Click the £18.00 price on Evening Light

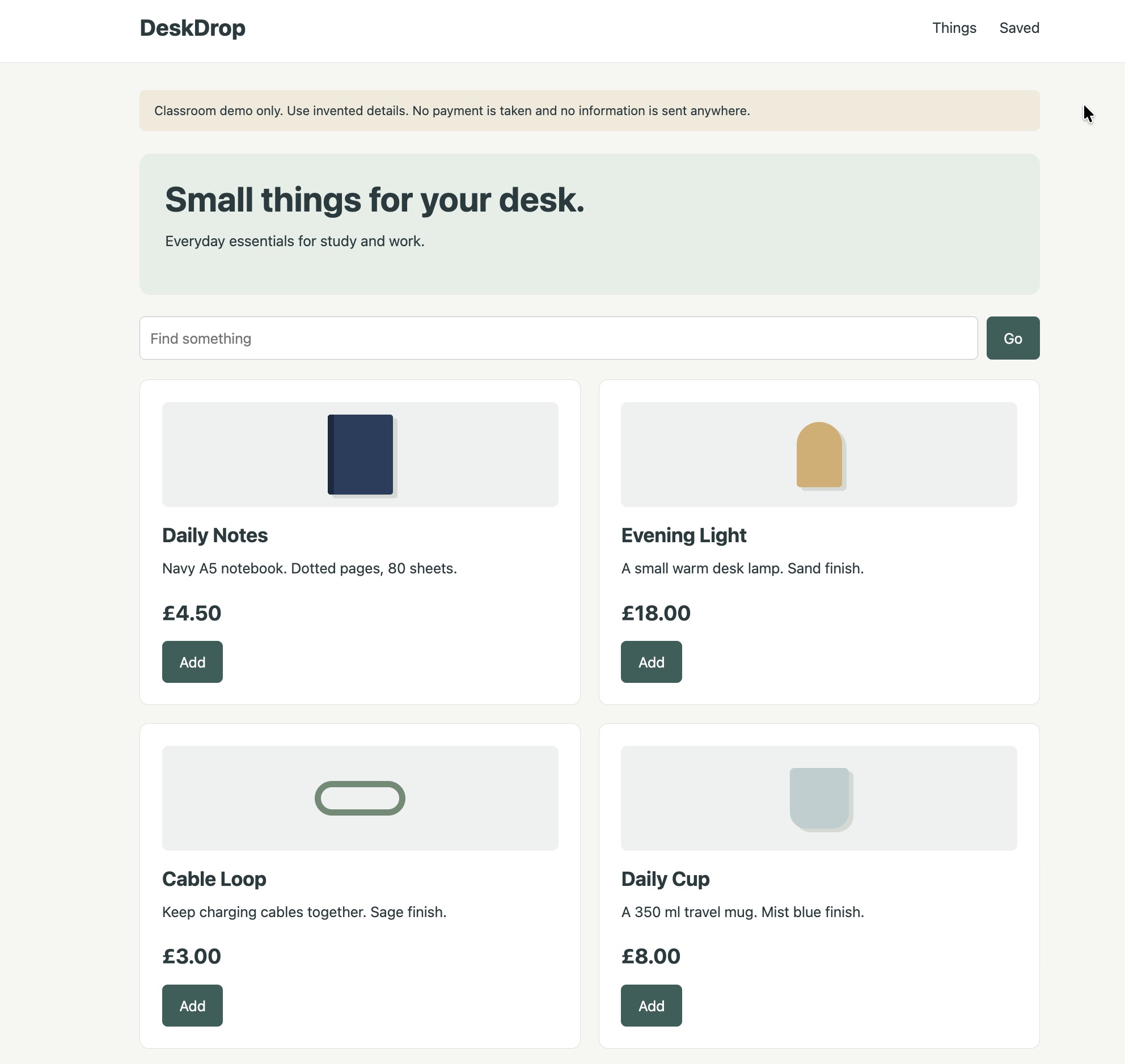coord(656,613)
